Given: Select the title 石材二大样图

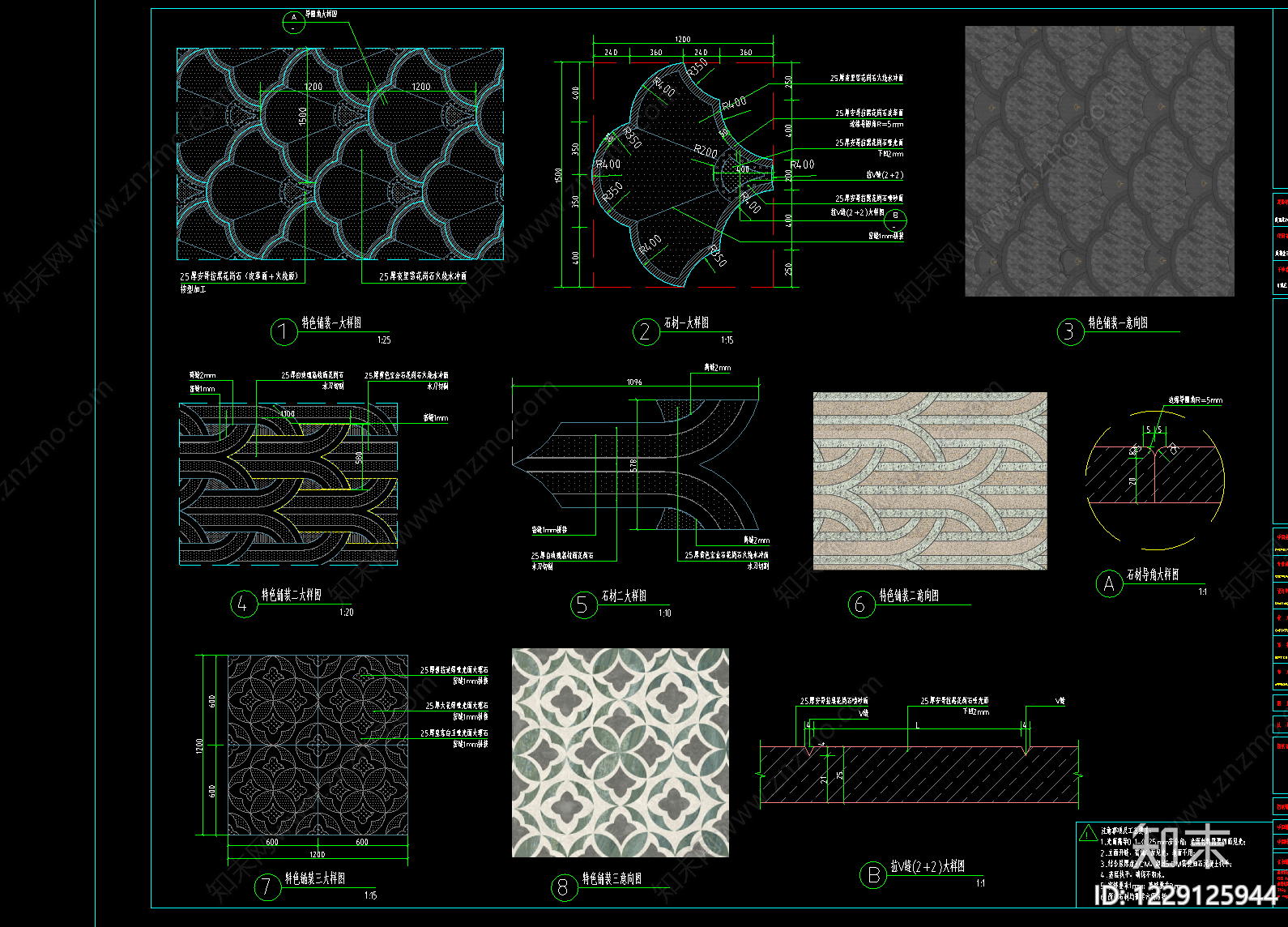Looking at the screenshot, I should (624, 596).
